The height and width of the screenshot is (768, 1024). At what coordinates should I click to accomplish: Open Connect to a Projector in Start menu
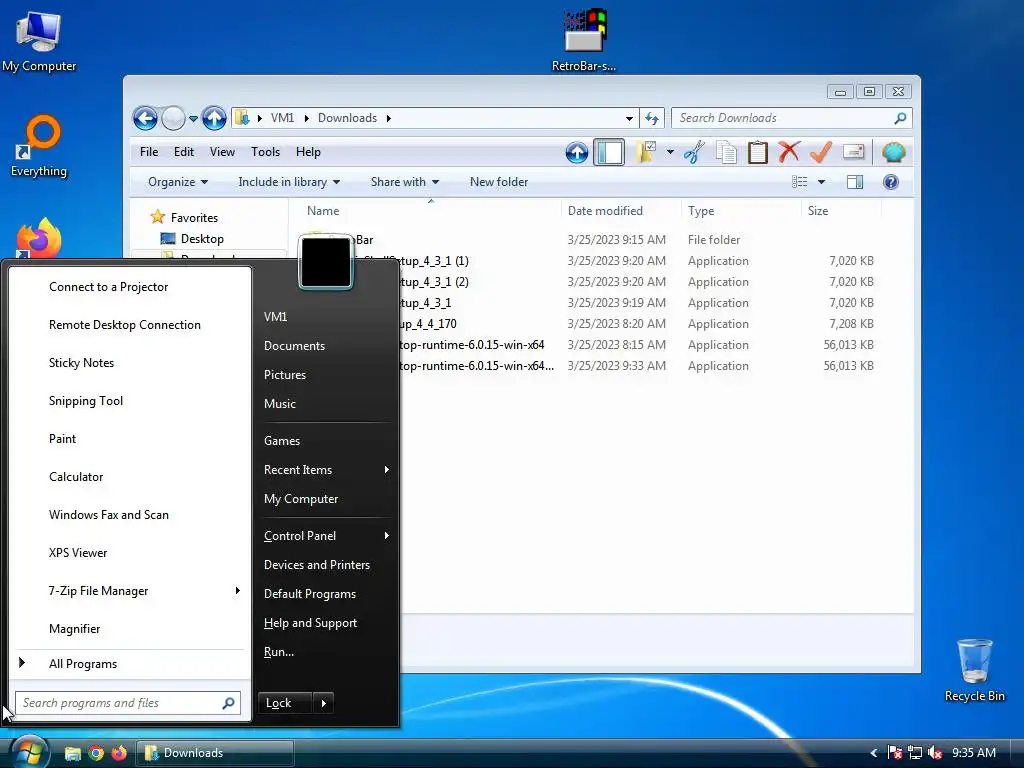point(129,287)
